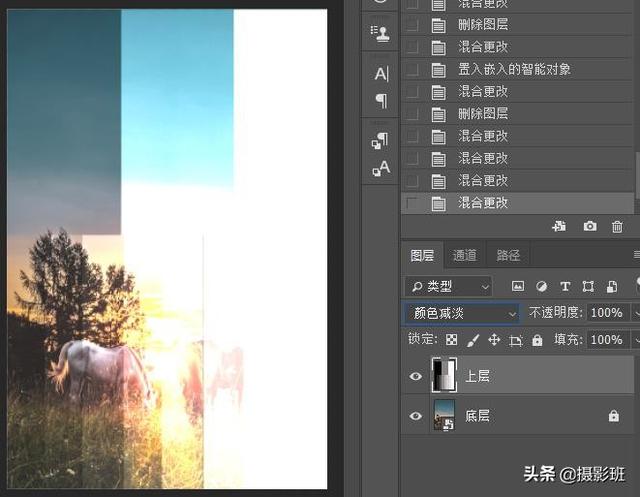
Task: Select the 上层 layer name
Action: [477, 376]
